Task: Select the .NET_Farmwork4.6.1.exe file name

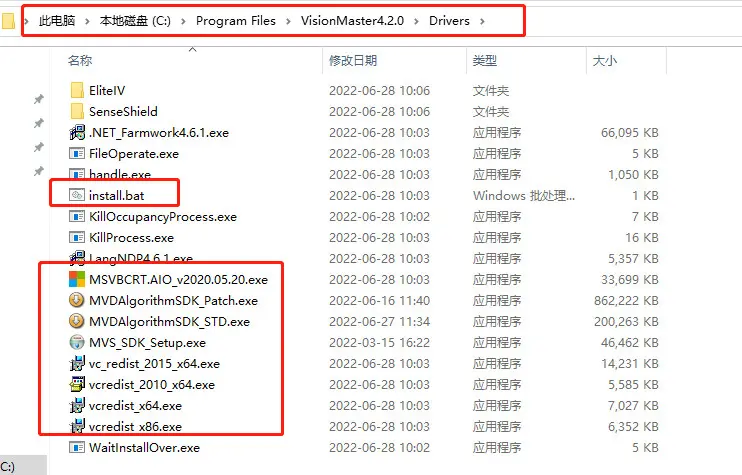Action: (x=159, y=132)
